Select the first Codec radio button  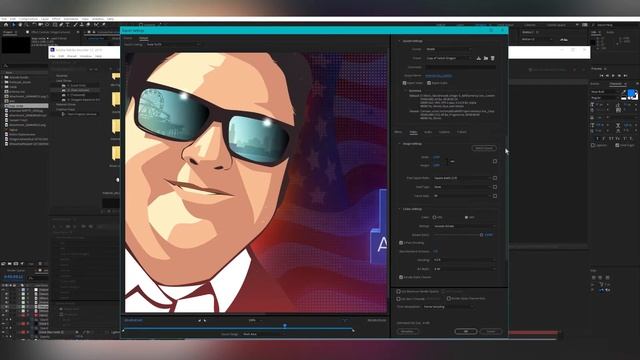click(x=434, y=217)
